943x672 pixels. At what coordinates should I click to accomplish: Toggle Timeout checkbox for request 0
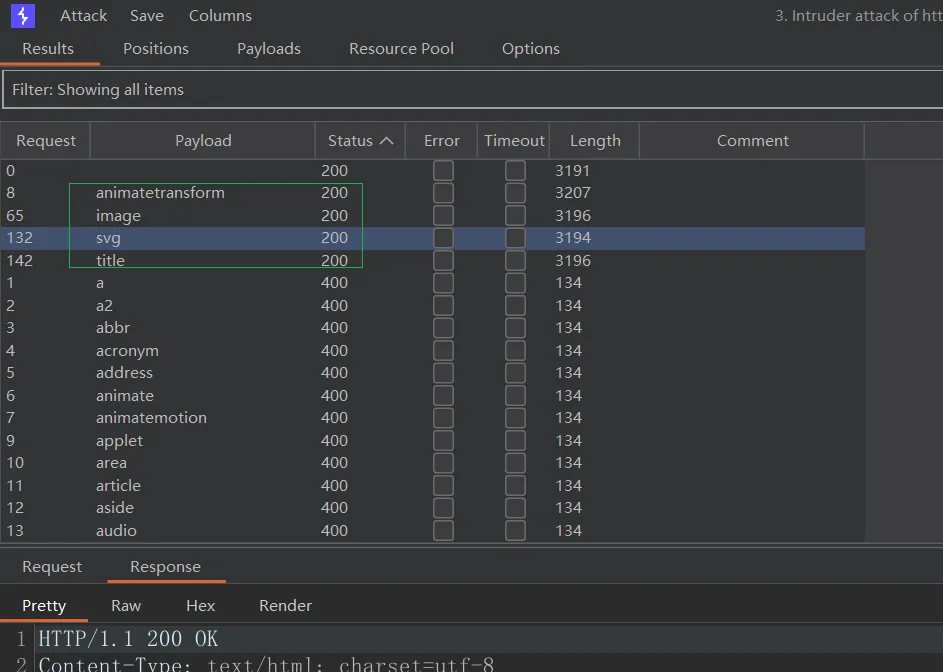click(515, 171)
